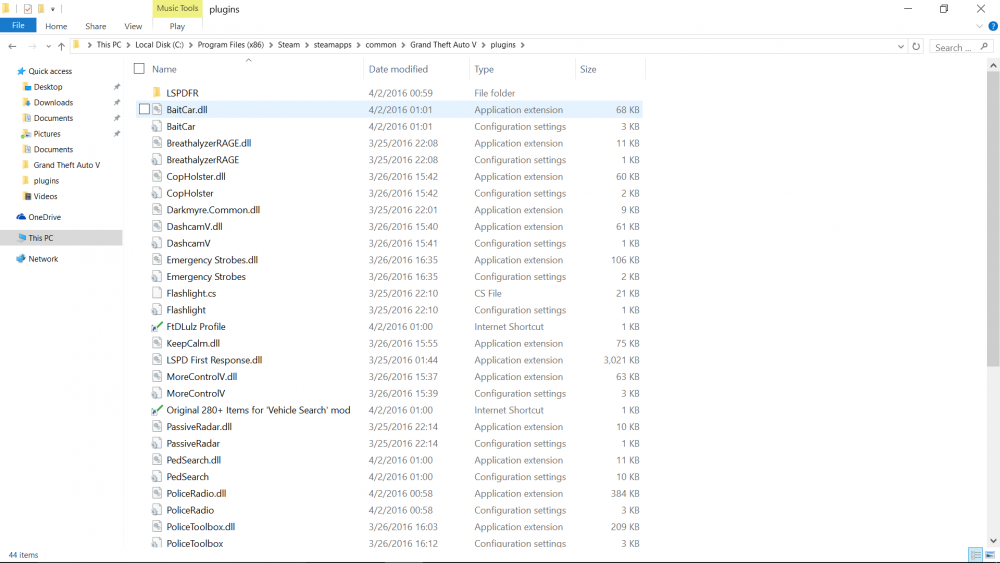Sort by the Name column header
1000x563 pixels.
tap(164, 69)
